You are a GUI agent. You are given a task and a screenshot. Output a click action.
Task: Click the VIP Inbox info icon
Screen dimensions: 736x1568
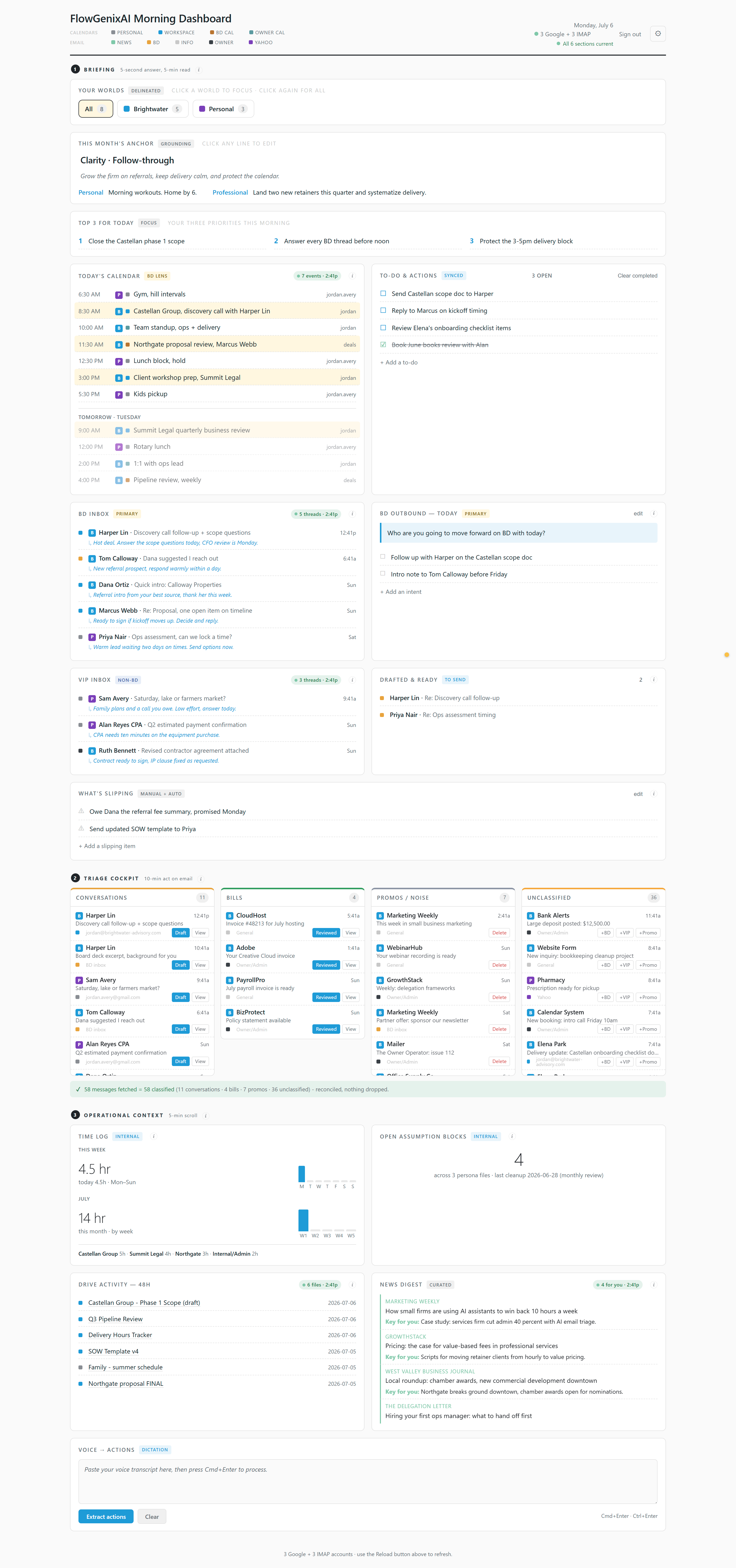pos(352,680)
